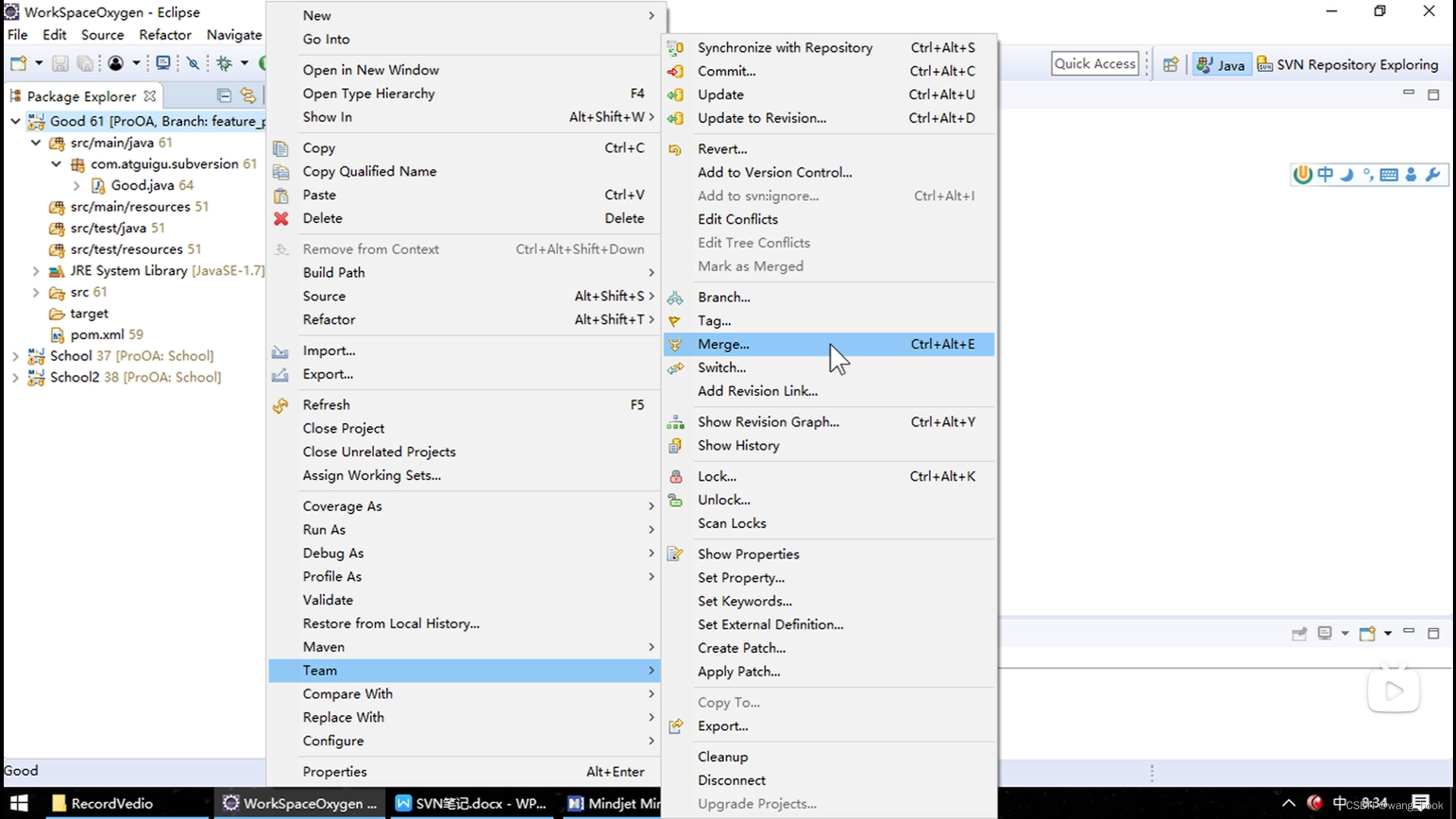Click the Debug toolbar icon

[x=224, y=64]
